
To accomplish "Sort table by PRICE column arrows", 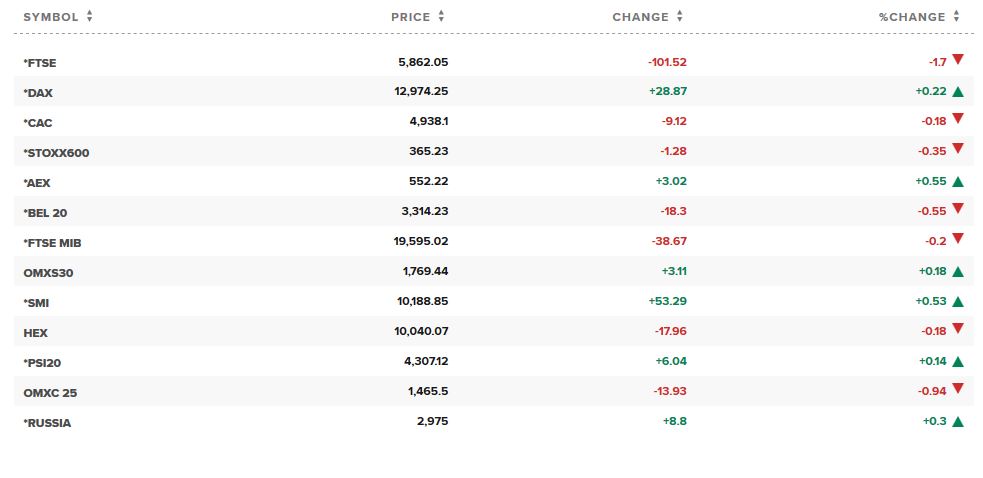I will pos(441,17).
